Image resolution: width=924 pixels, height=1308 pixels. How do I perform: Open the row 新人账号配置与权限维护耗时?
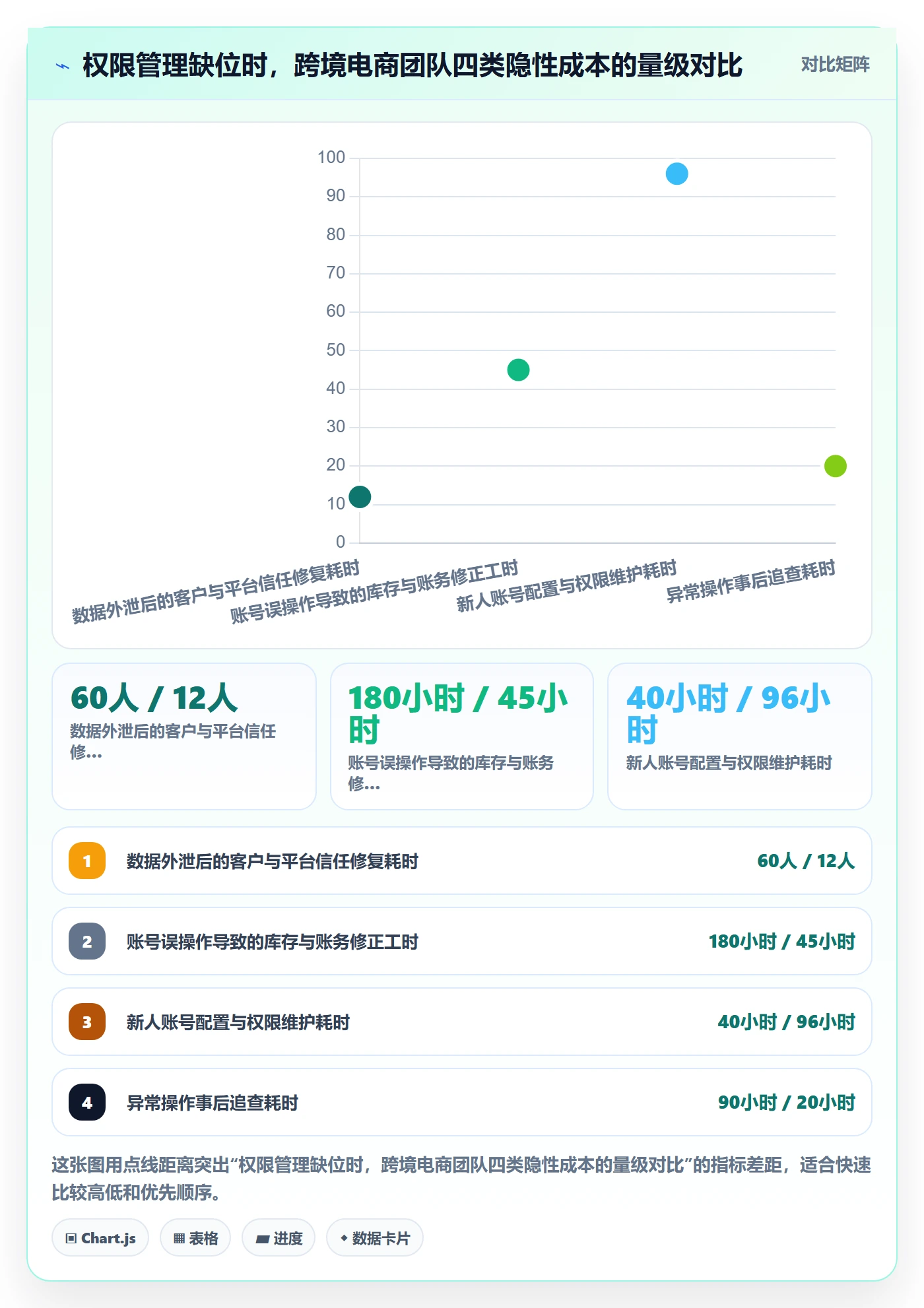pyautogui.click(x=462, y=1022)
